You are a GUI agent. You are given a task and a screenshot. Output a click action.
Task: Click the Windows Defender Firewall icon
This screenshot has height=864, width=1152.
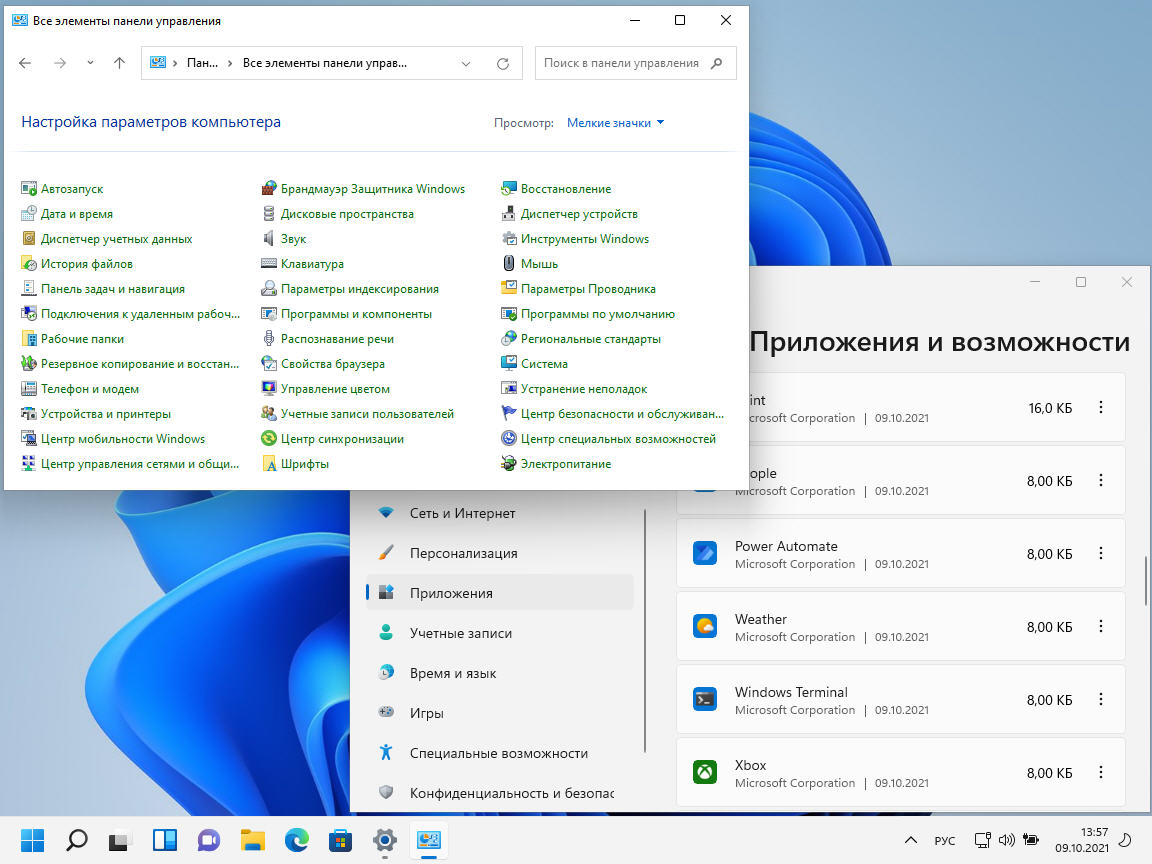coord(269,189)
